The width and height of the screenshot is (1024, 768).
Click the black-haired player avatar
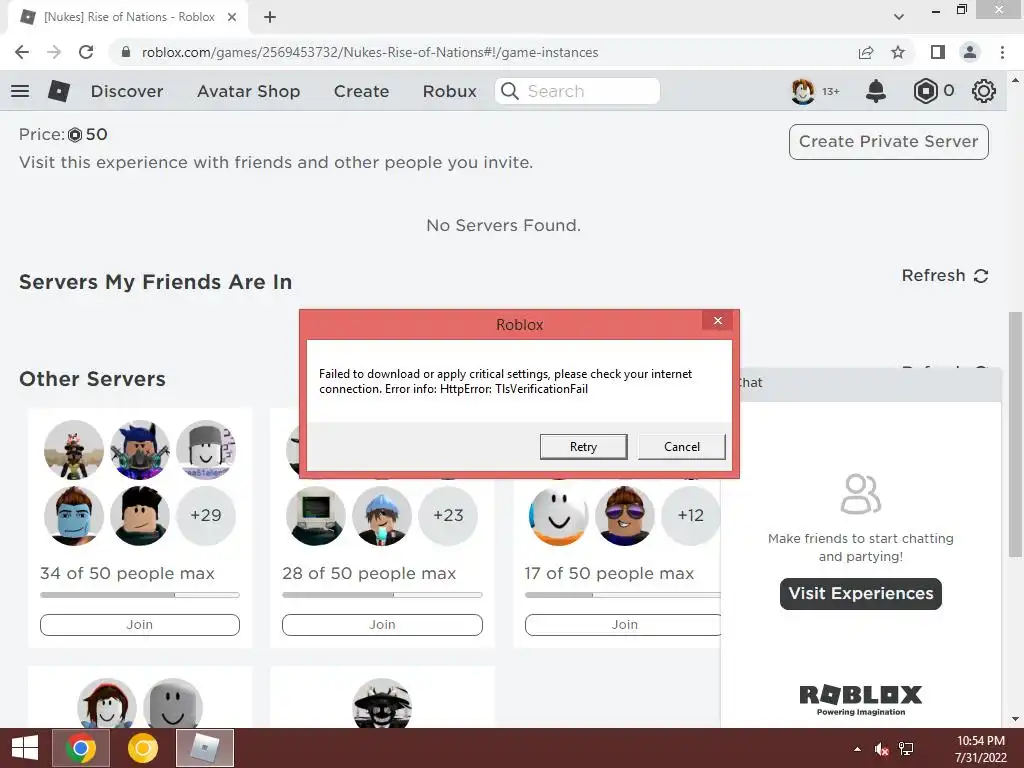click(140, 515)
